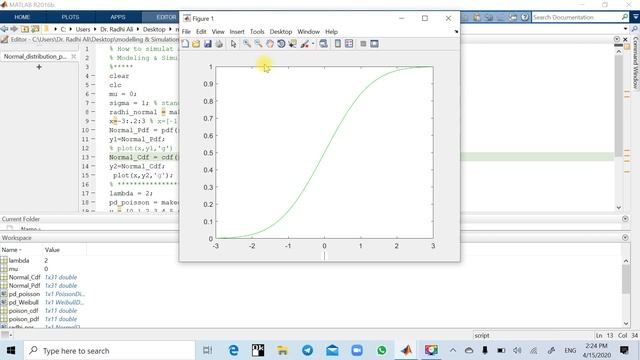Open Tools menu in Figure 1
The height and width of the screenshot is (360, 640).
(x=257, y=31)
